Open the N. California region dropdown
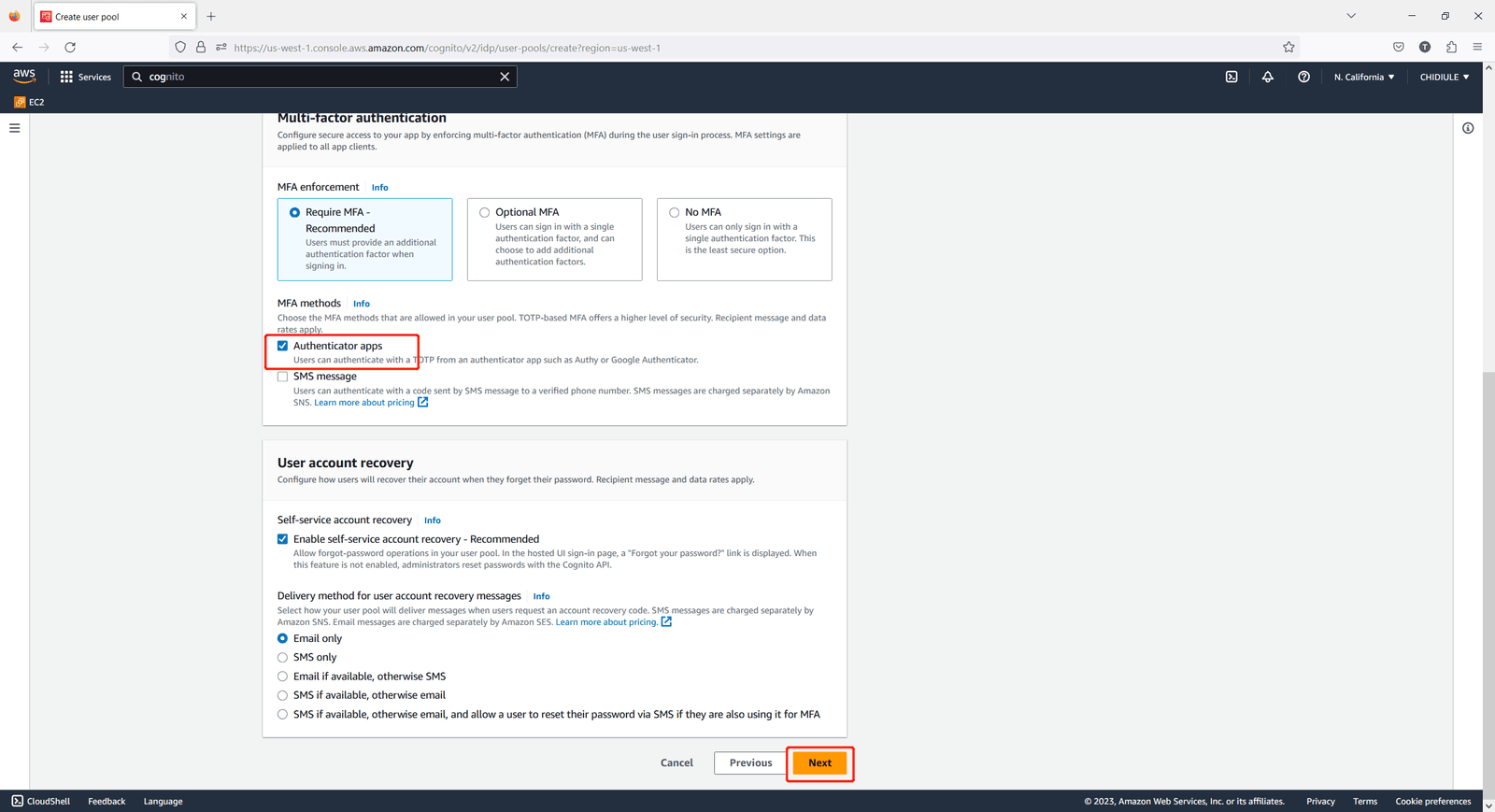Image resolution: width=1495 pixels, height=812 pixels. click(1364, 77)
